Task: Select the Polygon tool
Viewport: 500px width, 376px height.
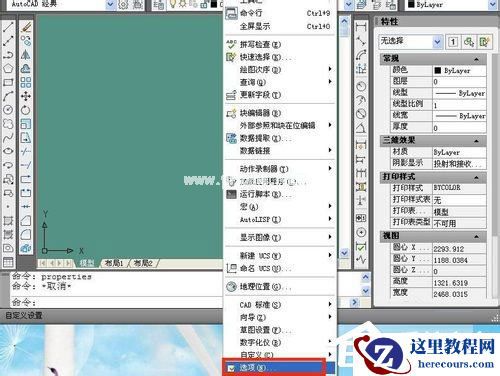Action: [x=8, y=68]
